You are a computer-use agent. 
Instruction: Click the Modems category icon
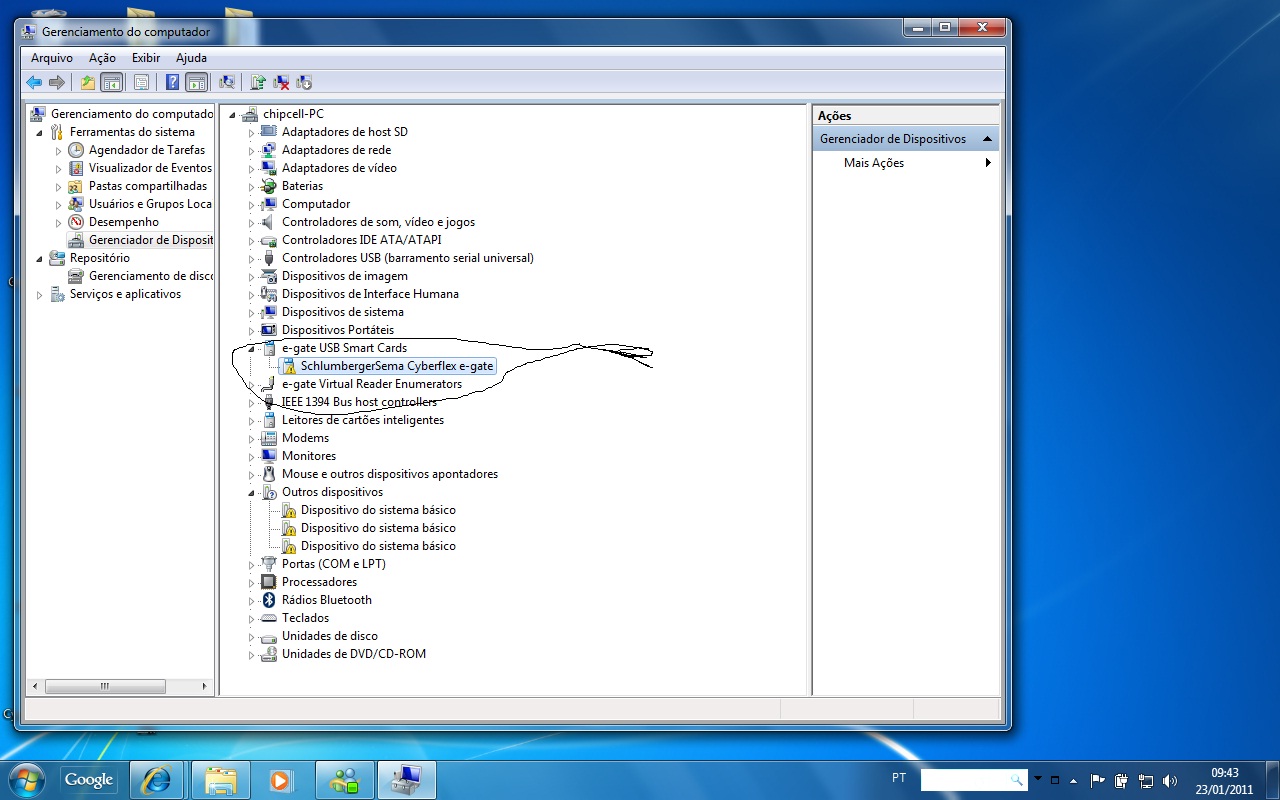pyautogui.click(x=268, y=438)
